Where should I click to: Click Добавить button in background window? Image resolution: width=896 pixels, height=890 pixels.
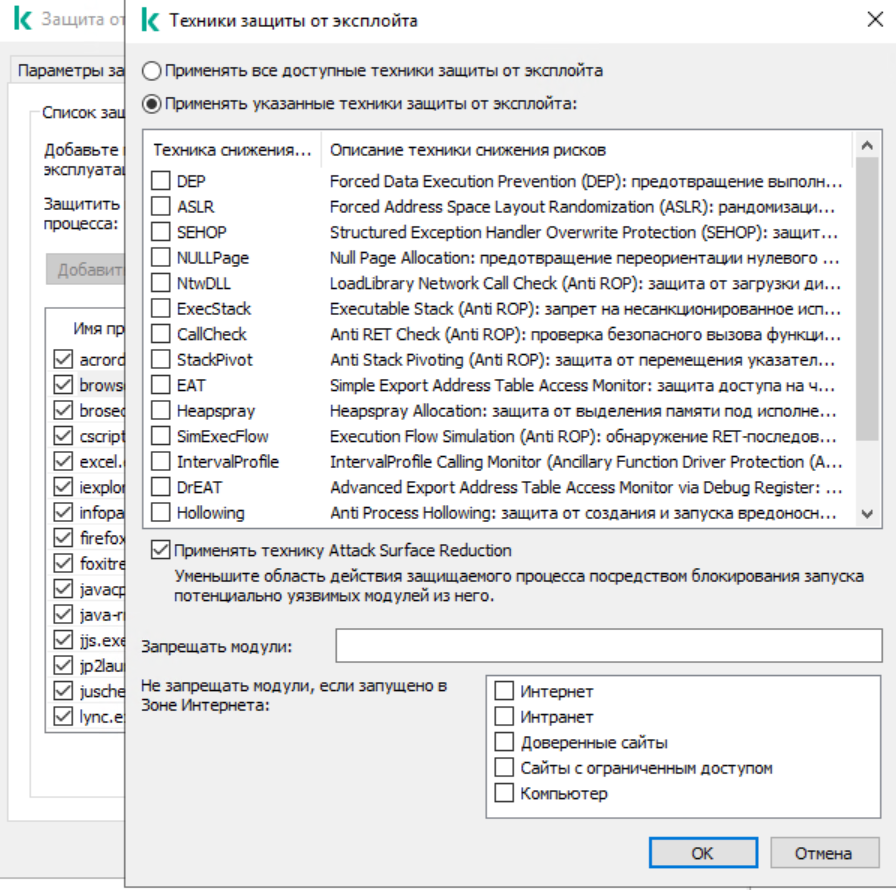86,269
